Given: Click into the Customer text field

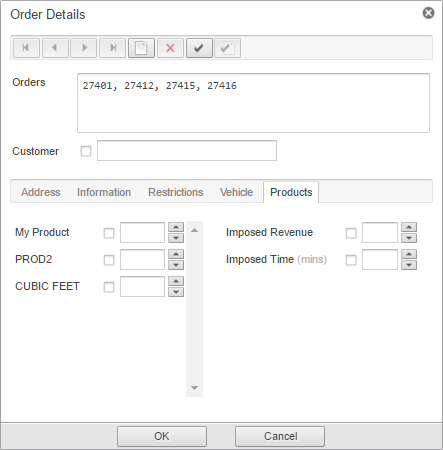Looking at the screenshot, I should coord(187,151).
